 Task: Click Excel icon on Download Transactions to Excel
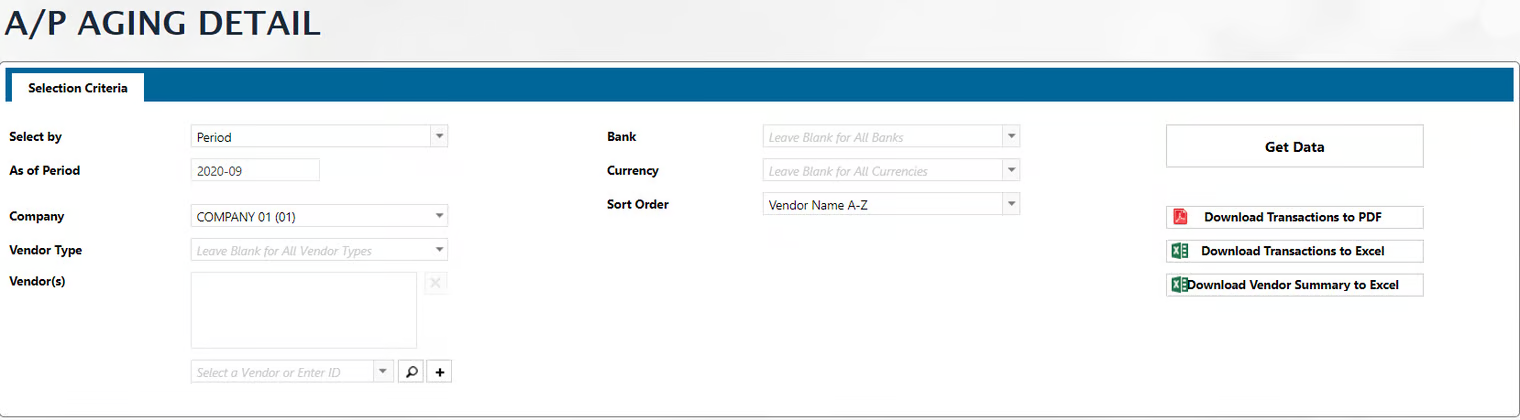pos(1179,251)
